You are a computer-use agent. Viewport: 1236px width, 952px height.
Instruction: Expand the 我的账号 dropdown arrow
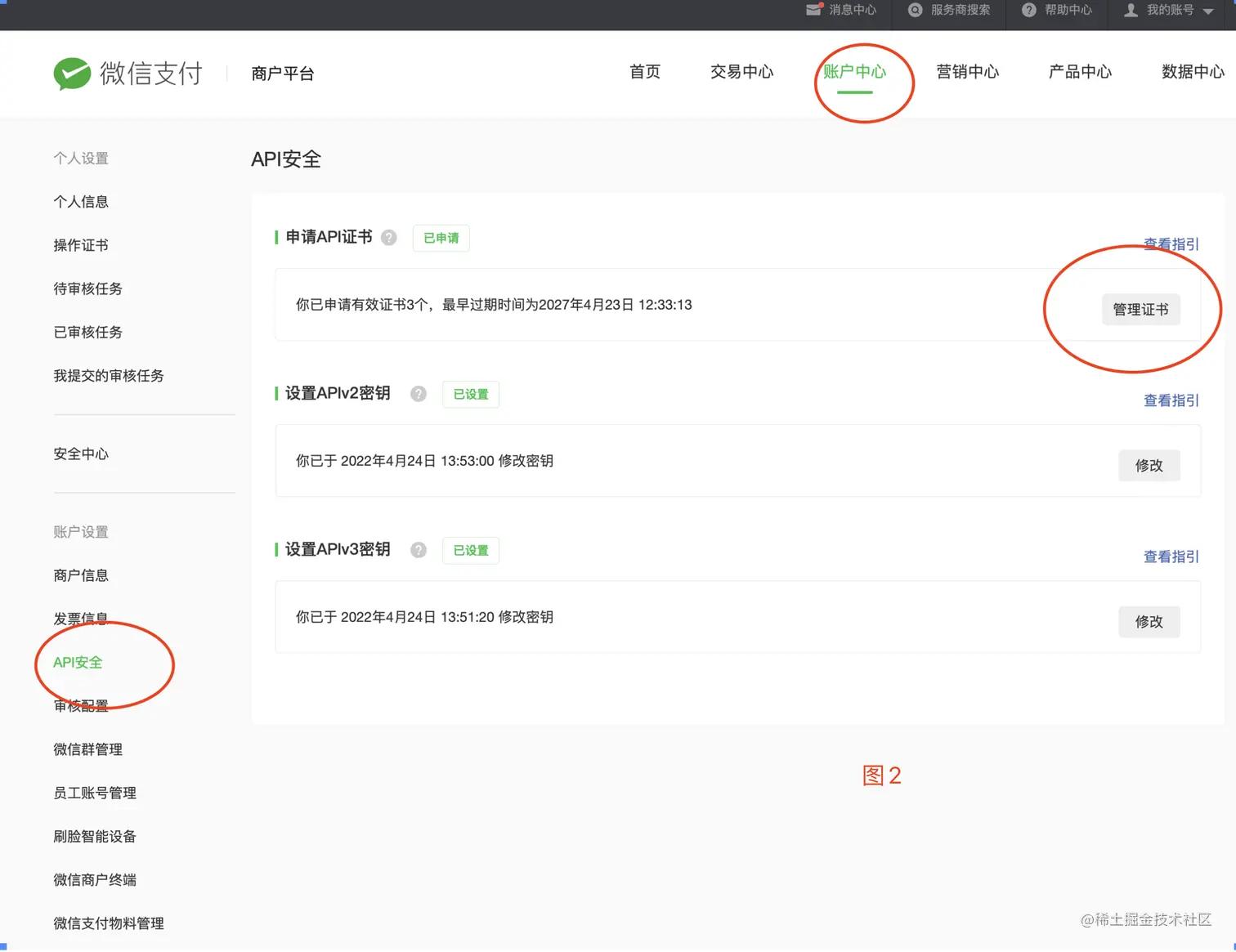1208,11
